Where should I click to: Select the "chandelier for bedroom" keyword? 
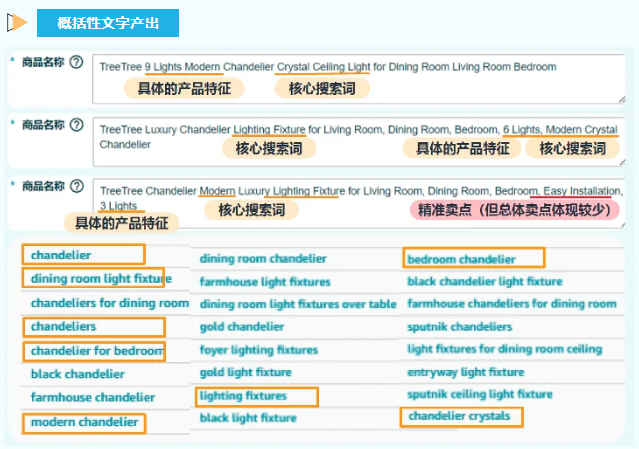point(95,351)
